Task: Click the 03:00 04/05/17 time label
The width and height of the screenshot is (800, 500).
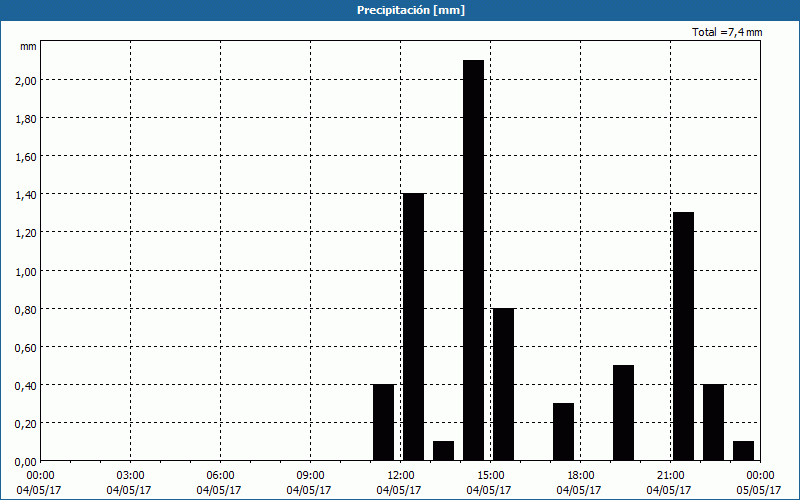Action: 129,483
